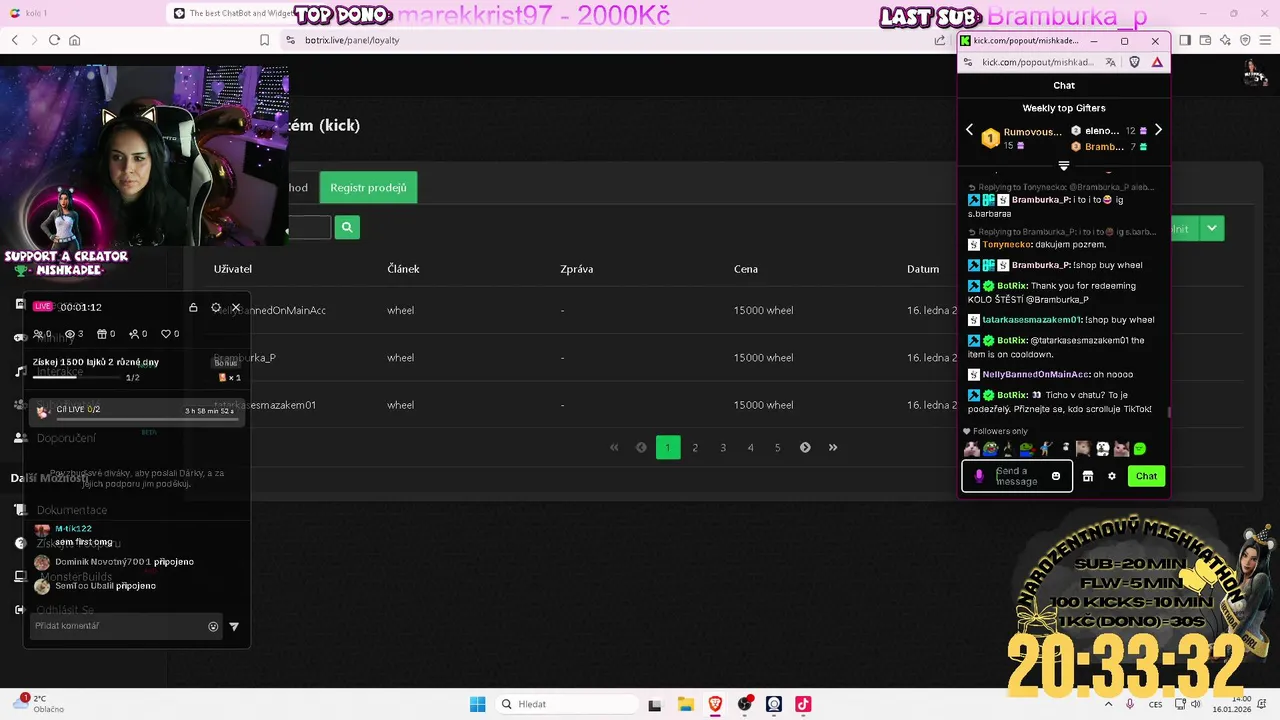The width and height of the screenshot is (1280, 720).
Task: Click Odhlásit Se in the sidebar
Action: (65, 610)
